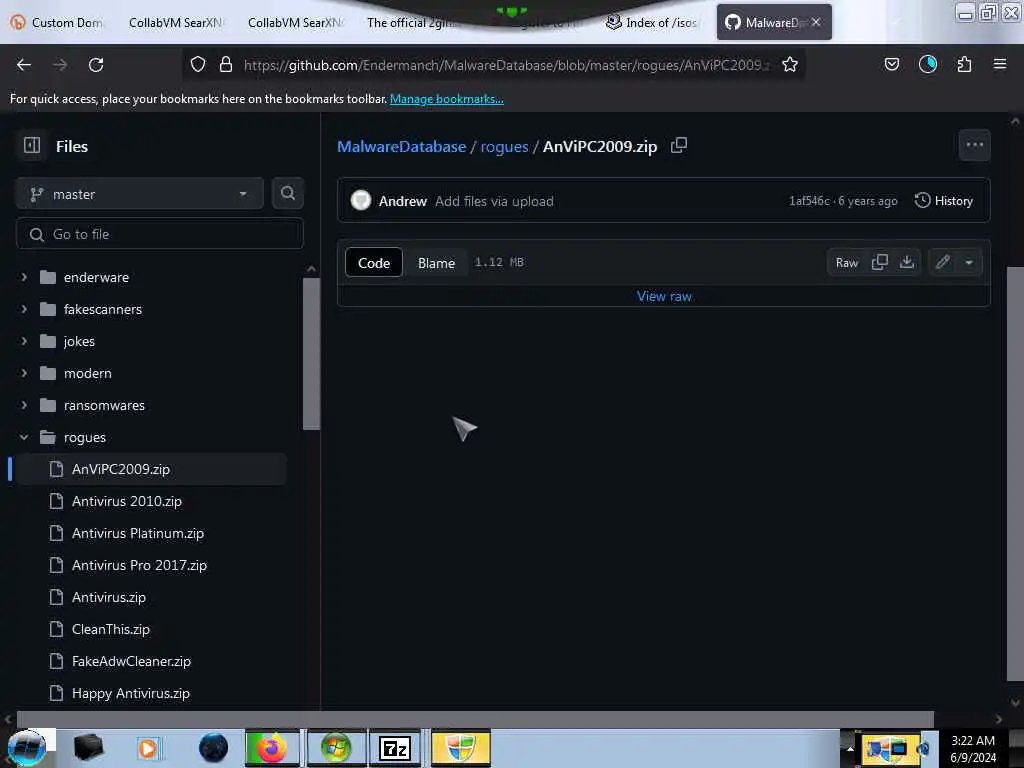Open the Pocket save icon
The image size is (1024, 768).
point(891,64)
